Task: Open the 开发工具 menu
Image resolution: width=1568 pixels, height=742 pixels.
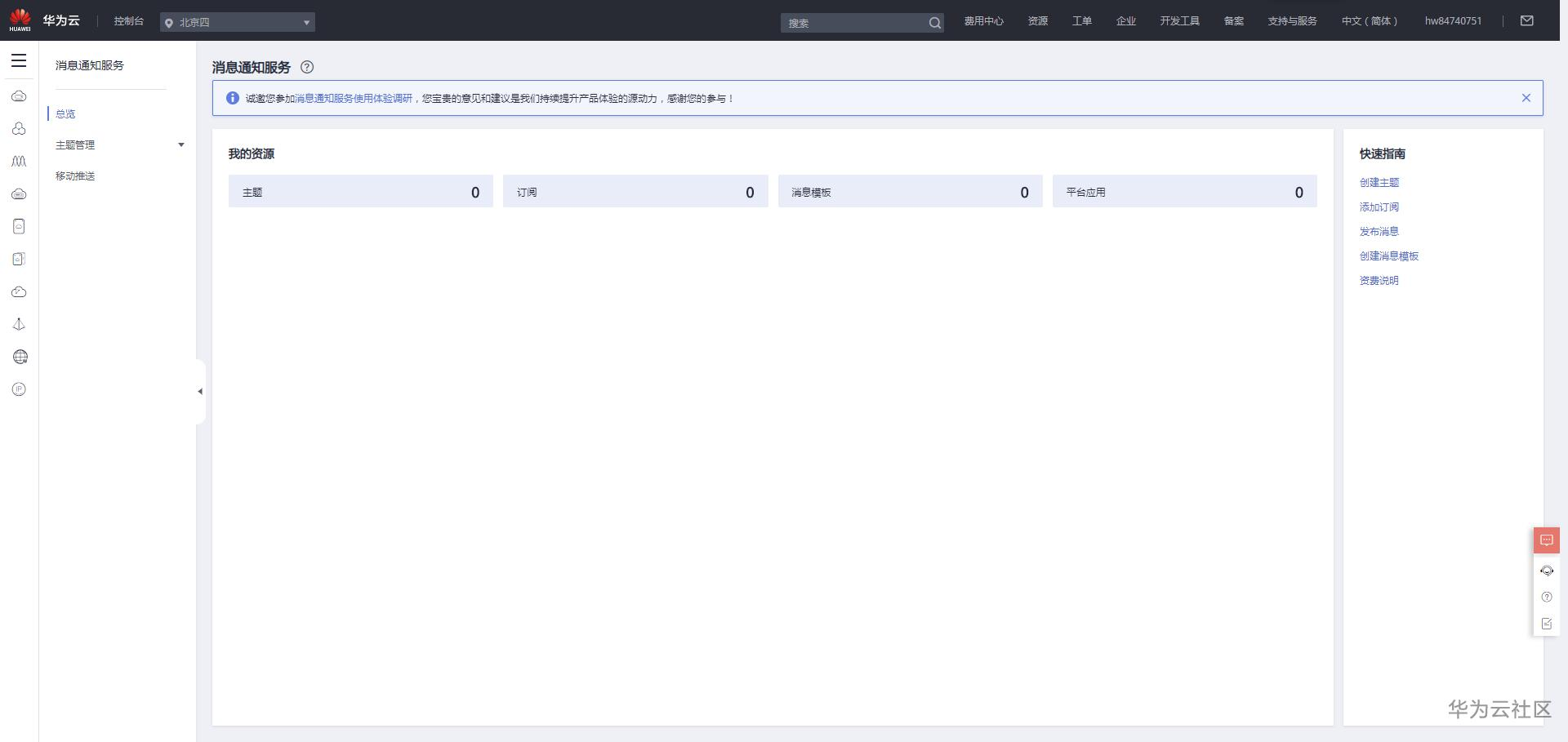Action: pyautogui.click(x=1179, y=21)
